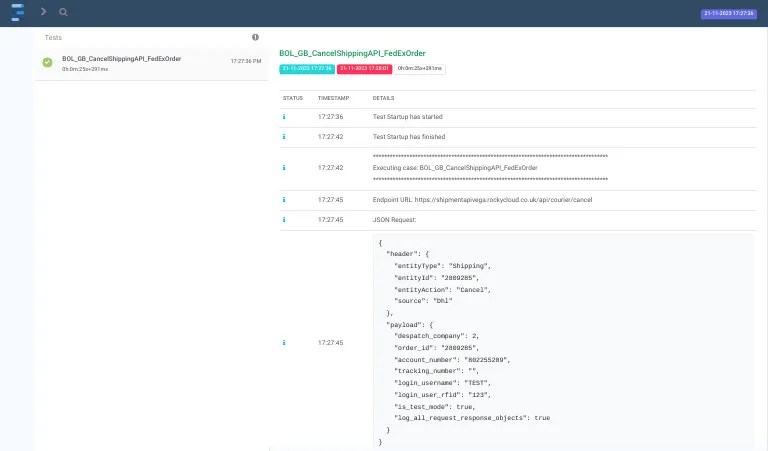768x451 pixels.
Task: Open the search magnifier icon
Action: click(x=63, y=12)
